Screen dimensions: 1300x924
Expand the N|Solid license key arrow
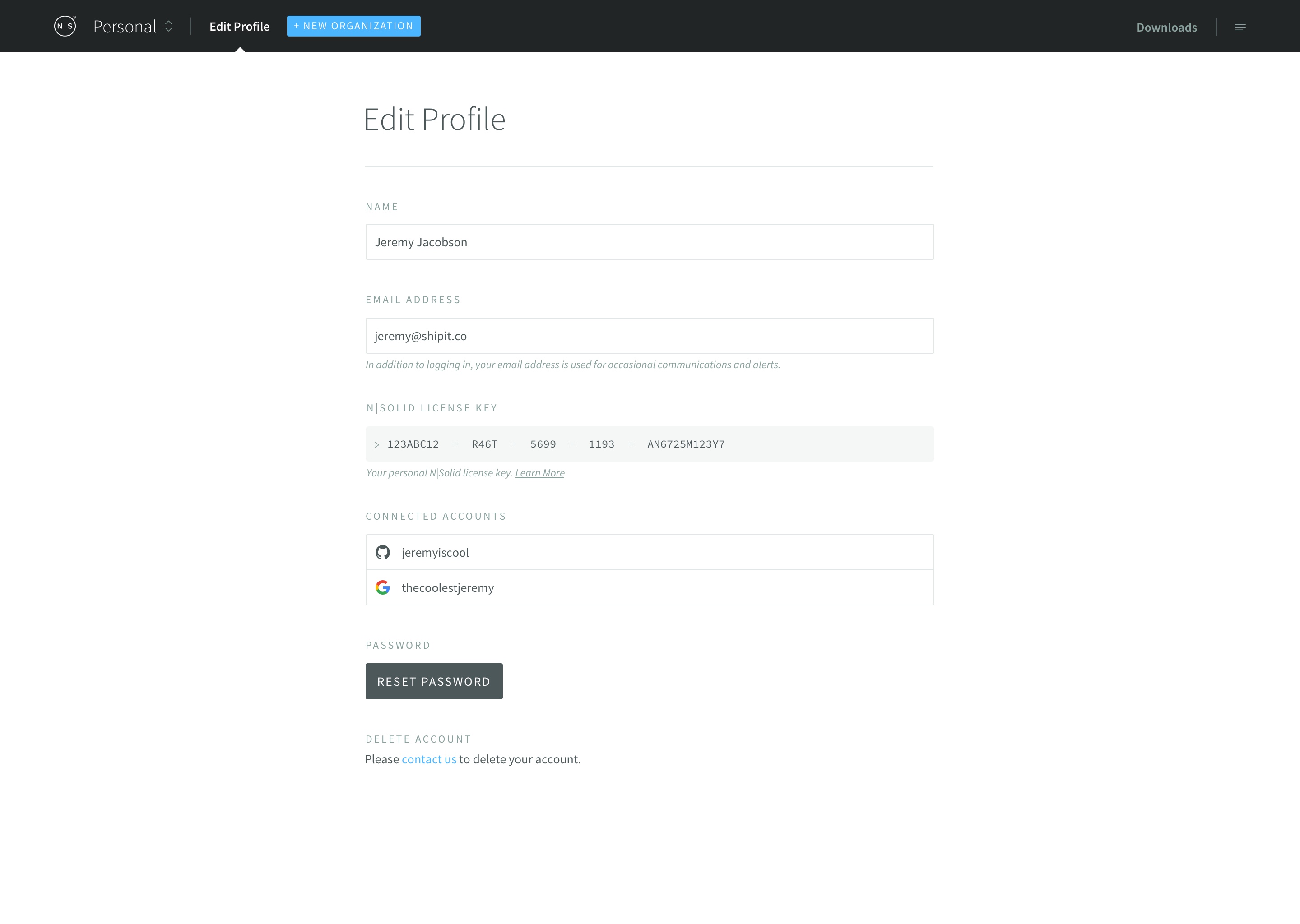click(x=376, y=444)
